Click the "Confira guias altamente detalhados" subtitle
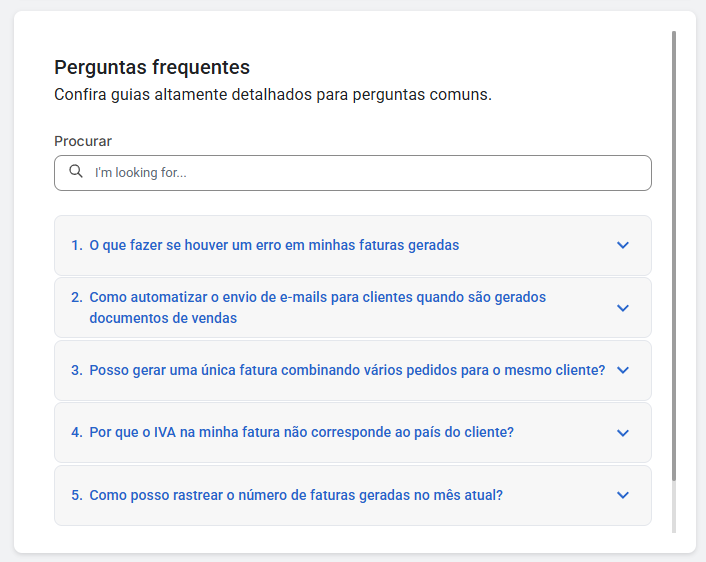This screenshot has height=562, width=706. coord(273,96)
